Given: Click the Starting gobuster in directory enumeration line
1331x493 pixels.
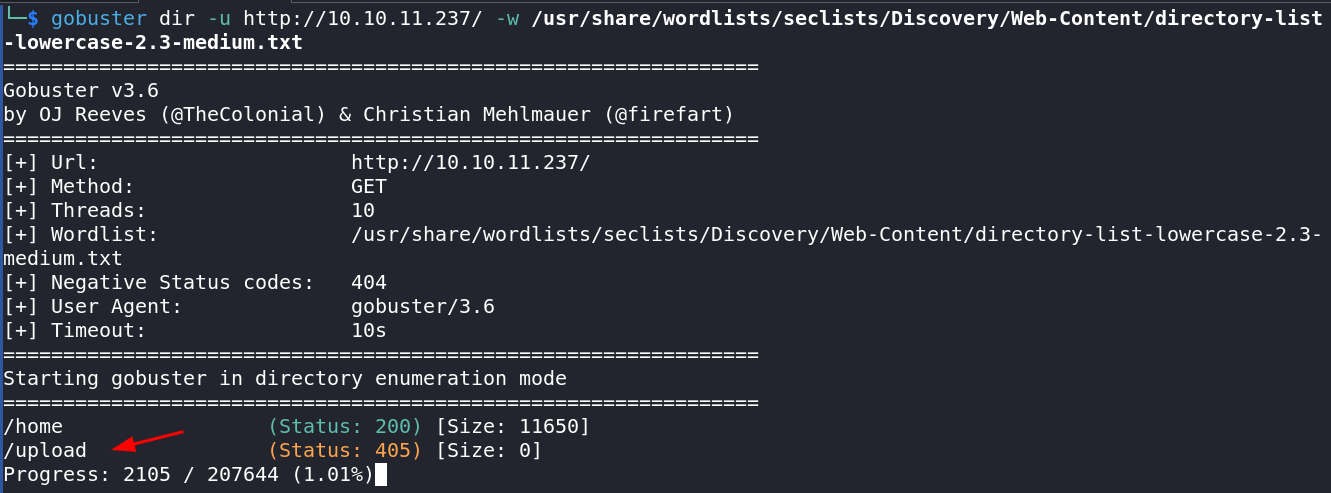Looking at the screenshot, I should (x=285, y=379).
